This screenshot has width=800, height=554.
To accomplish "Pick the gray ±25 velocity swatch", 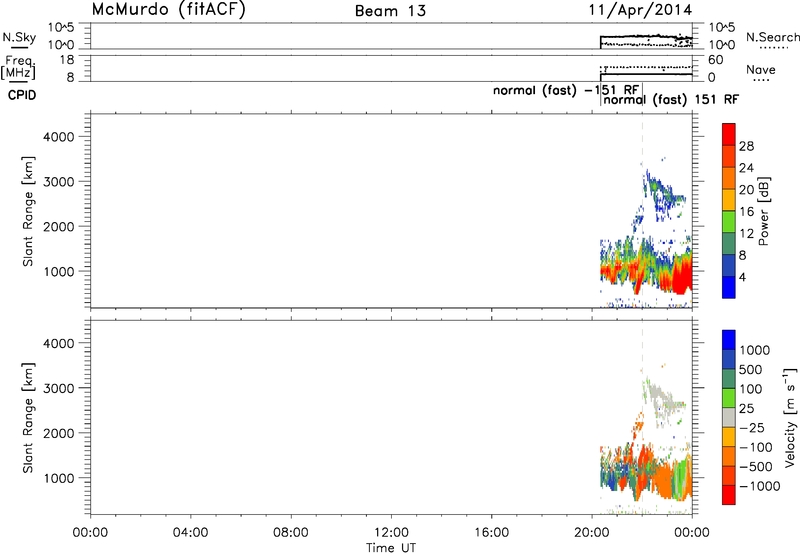I will [729, 418].
